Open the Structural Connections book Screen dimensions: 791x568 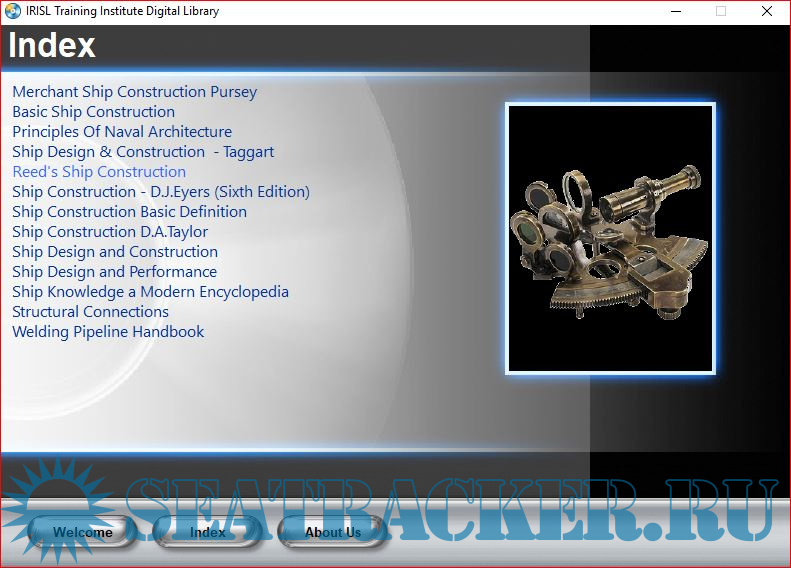click(x=90, y=312)
